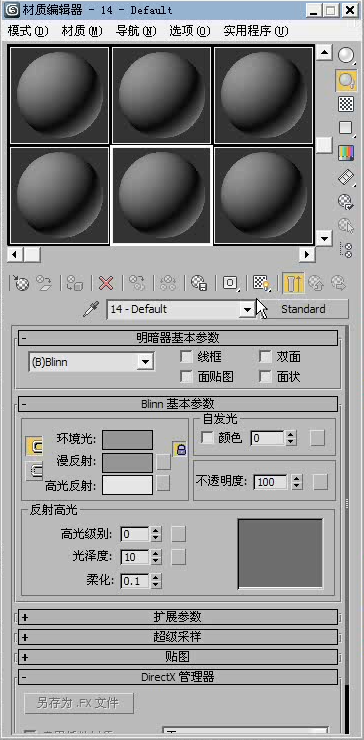Open the 选项(O) menu
The image size is (364, 740).
coord(190,31)
